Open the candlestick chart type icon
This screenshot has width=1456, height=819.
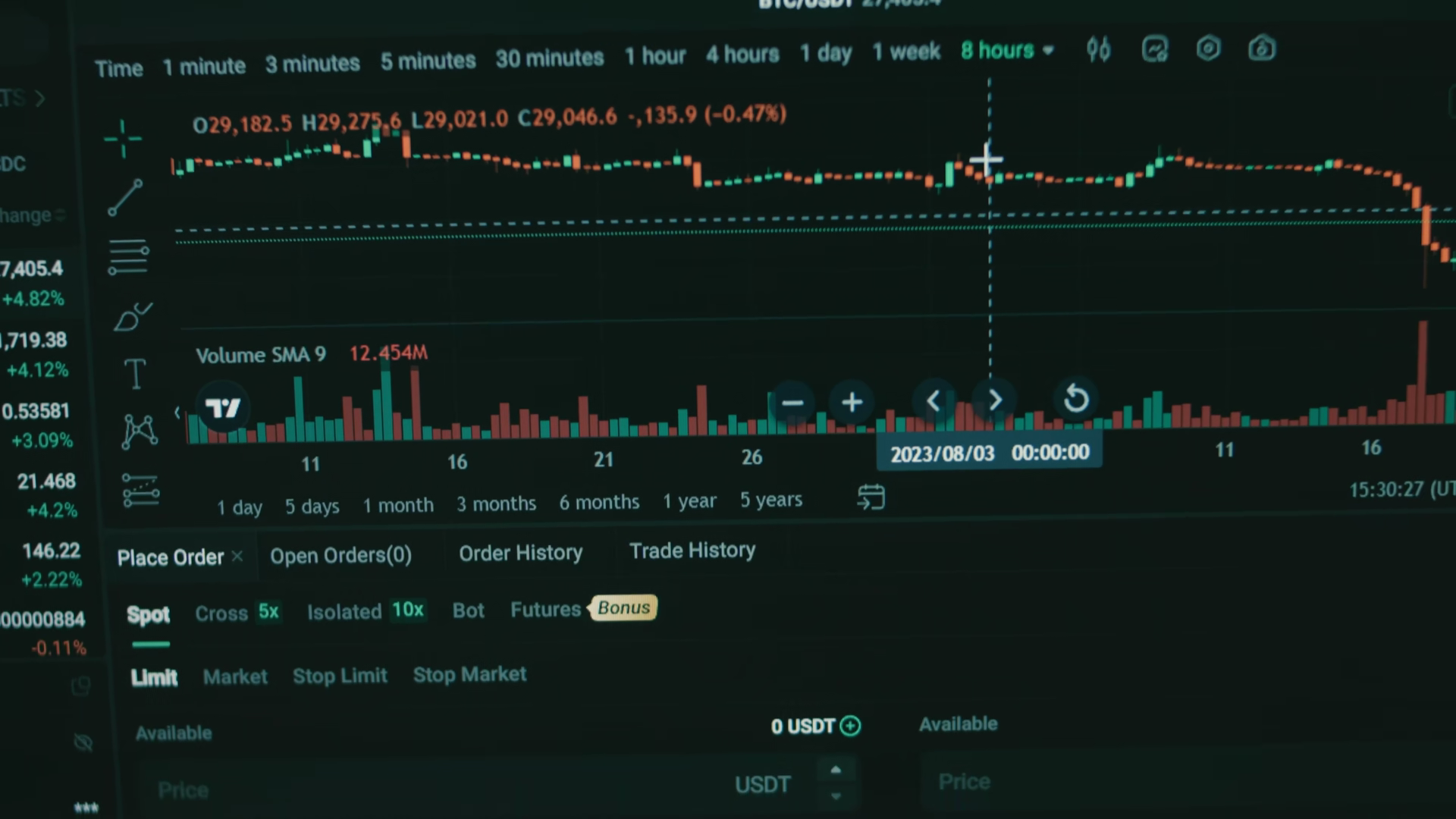[x=1099, y=50]
